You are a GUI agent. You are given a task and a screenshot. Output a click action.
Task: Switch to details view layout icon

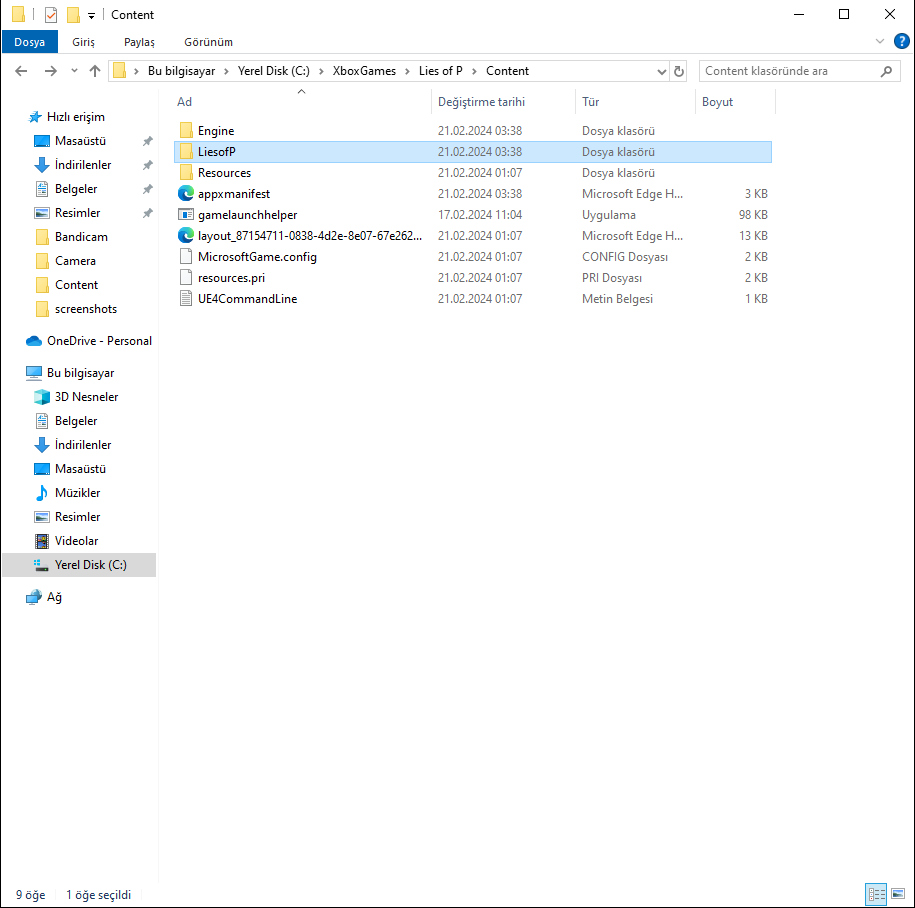[876, 893]
